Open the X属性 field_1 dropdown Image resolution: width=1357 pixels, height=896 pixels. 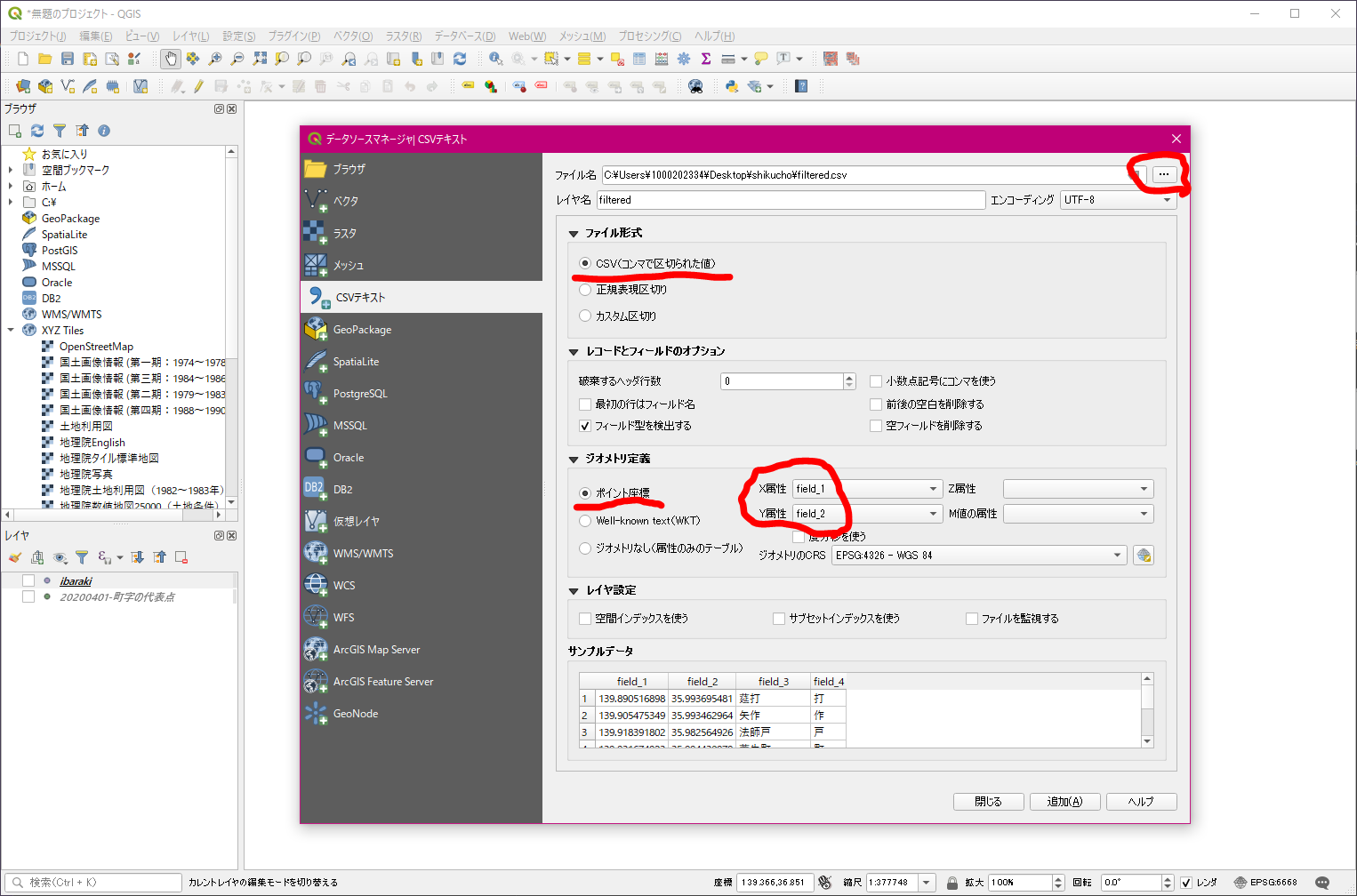pos(867,489)
